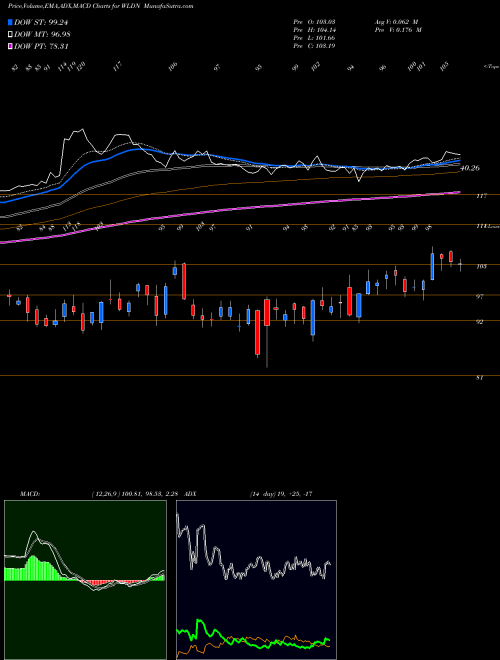Click the 40.26 value beside the EMA lines

point(470,168)
